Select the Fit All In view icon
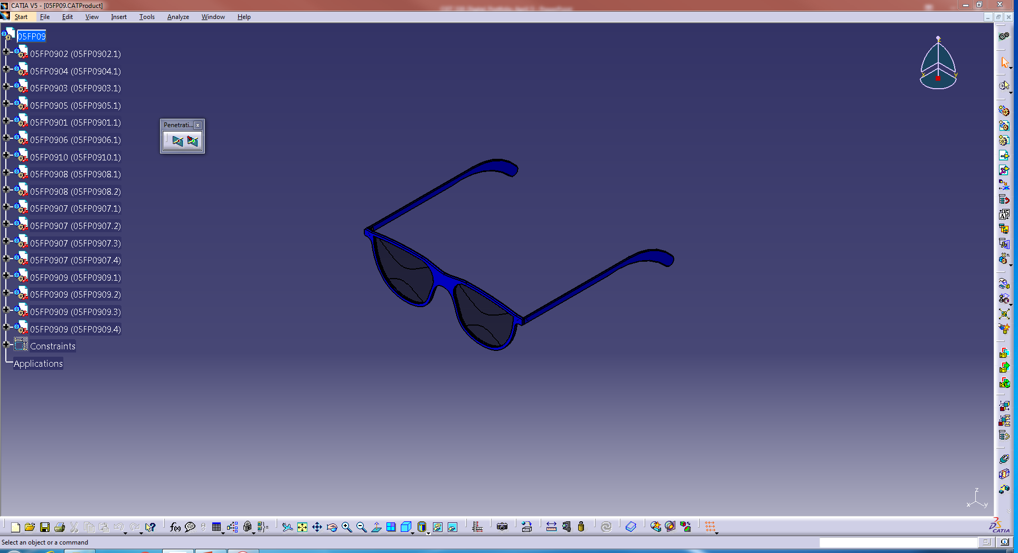 302,527
